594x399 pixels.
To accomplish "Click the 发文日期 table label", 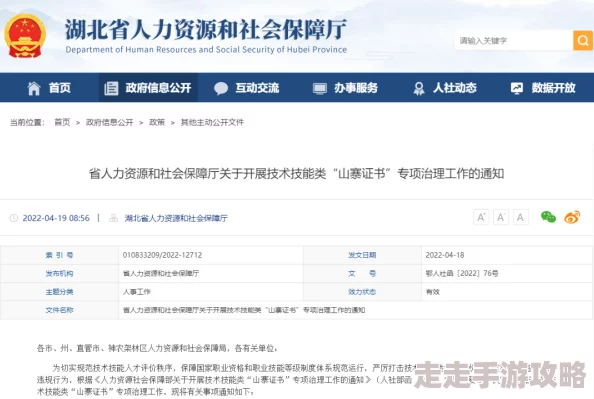I will click(362, 255).
